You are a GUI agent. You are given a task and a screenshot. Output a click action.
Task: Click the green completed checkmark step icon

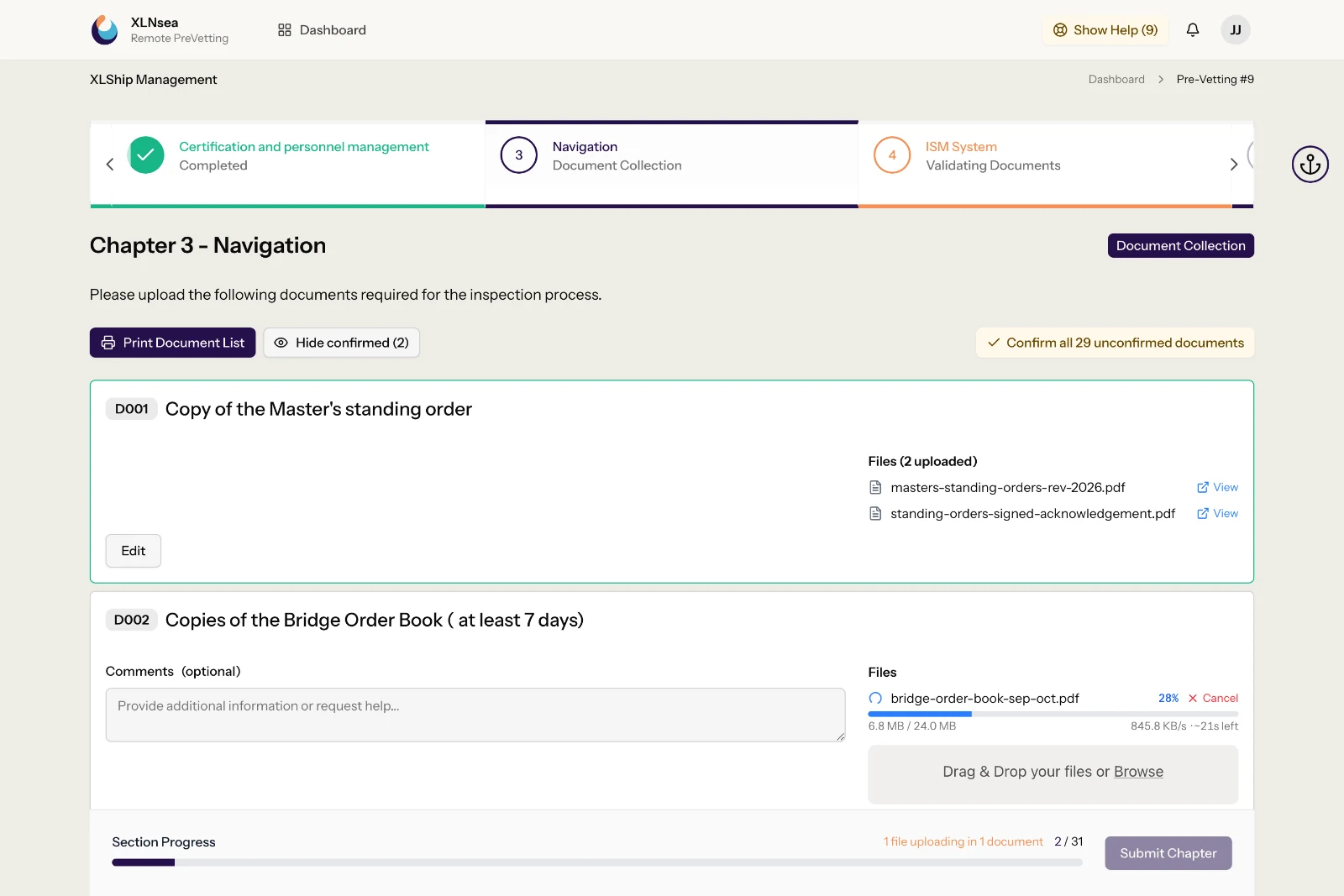pos(146,155)
